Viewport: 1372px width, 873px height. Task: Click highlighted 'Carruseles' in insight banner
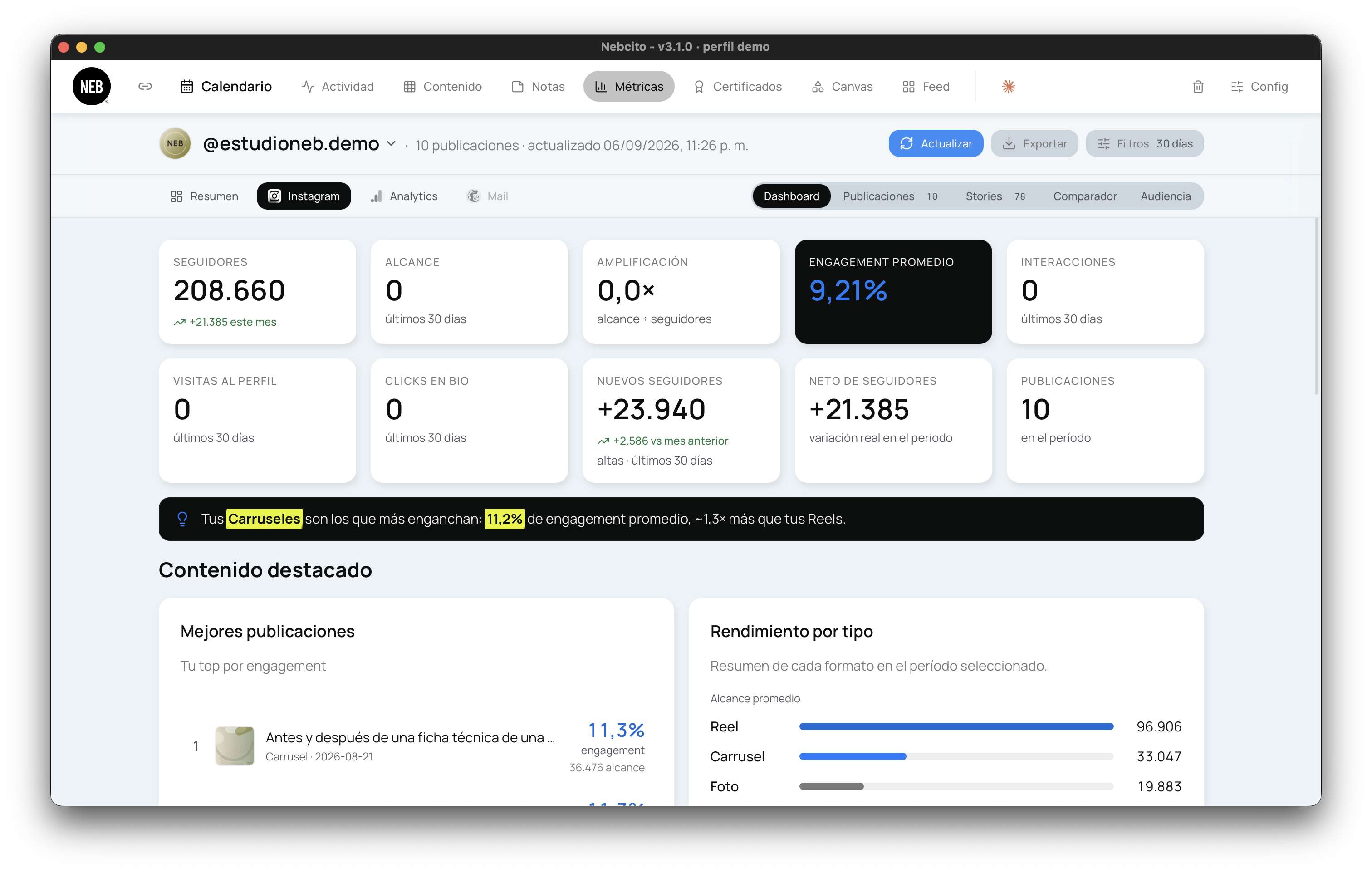click(x=265, y=519)
